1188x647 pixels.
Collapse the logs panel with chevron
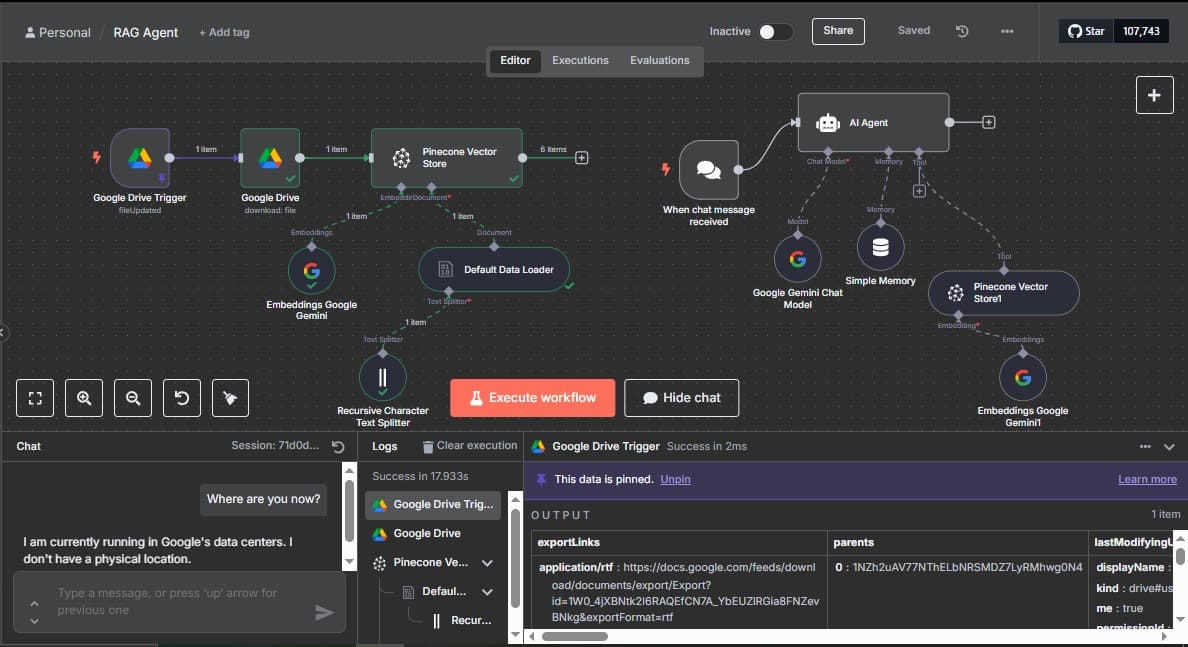pyautogui.click(x=1169, y=447)
